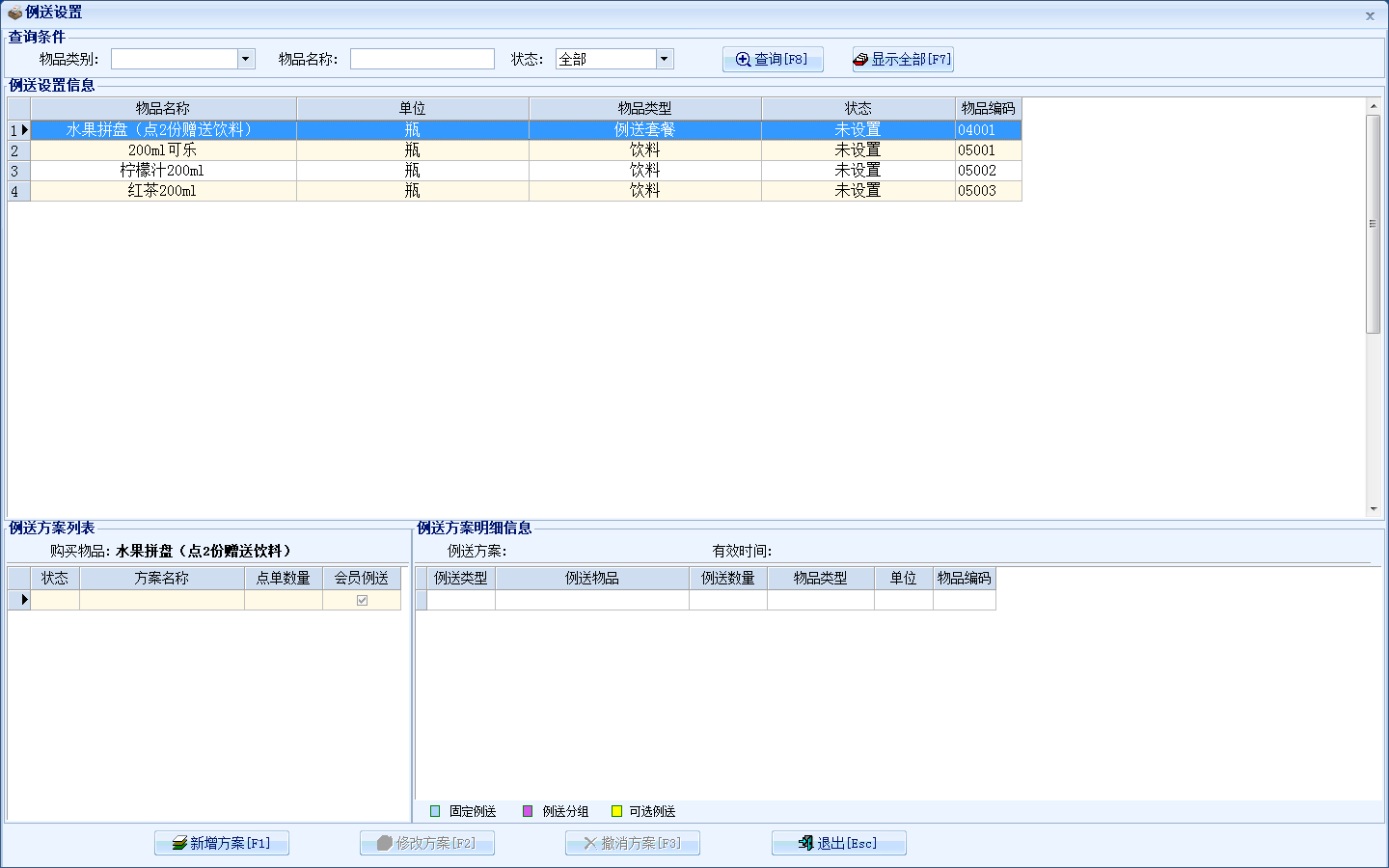Click the app icon in title bar
Image resolution: width=1389 pixels, height=868 pixels.
point(14,13)
